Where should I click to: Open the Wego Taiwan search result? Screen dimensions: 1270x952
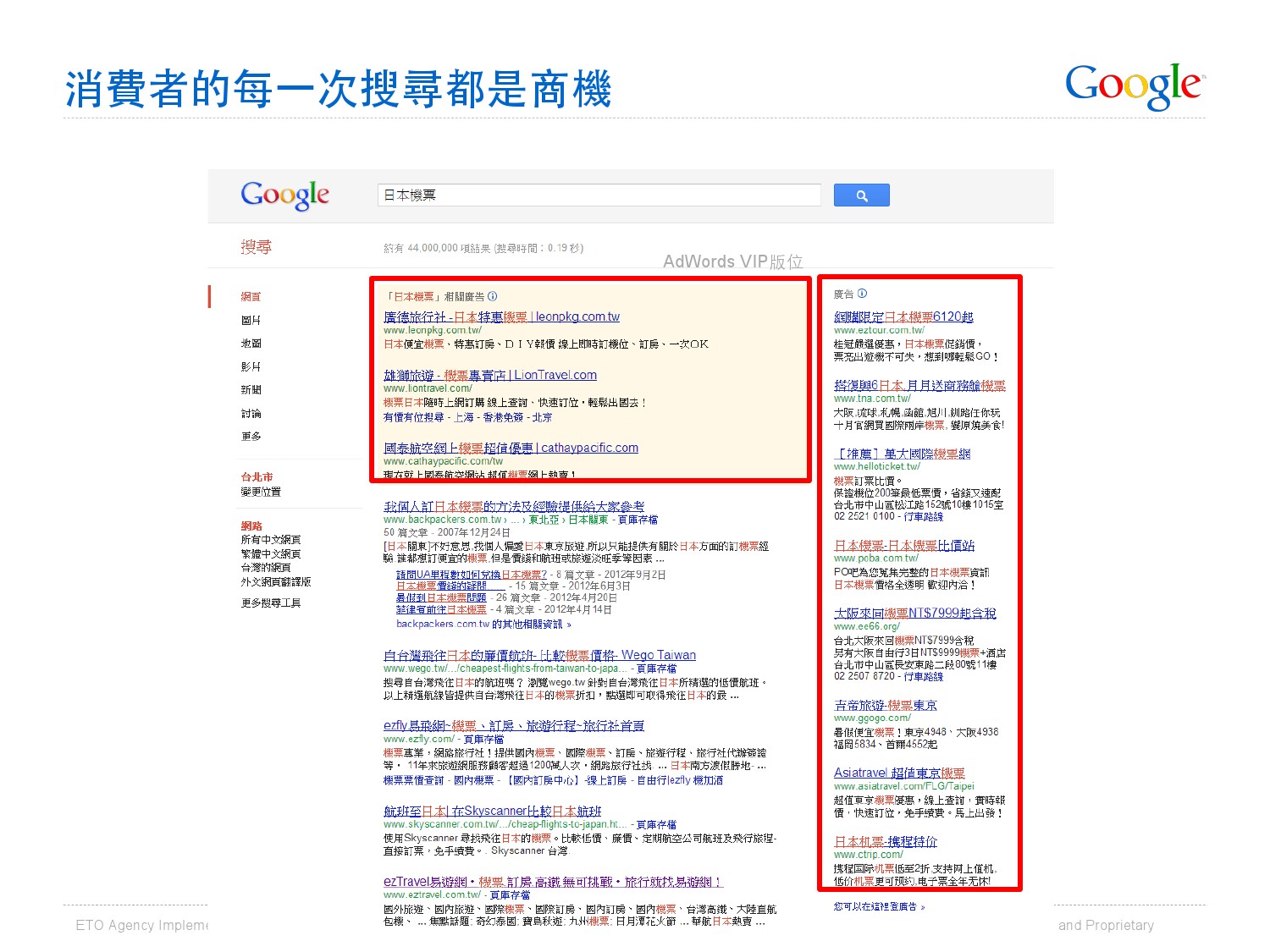pos(539,655)
